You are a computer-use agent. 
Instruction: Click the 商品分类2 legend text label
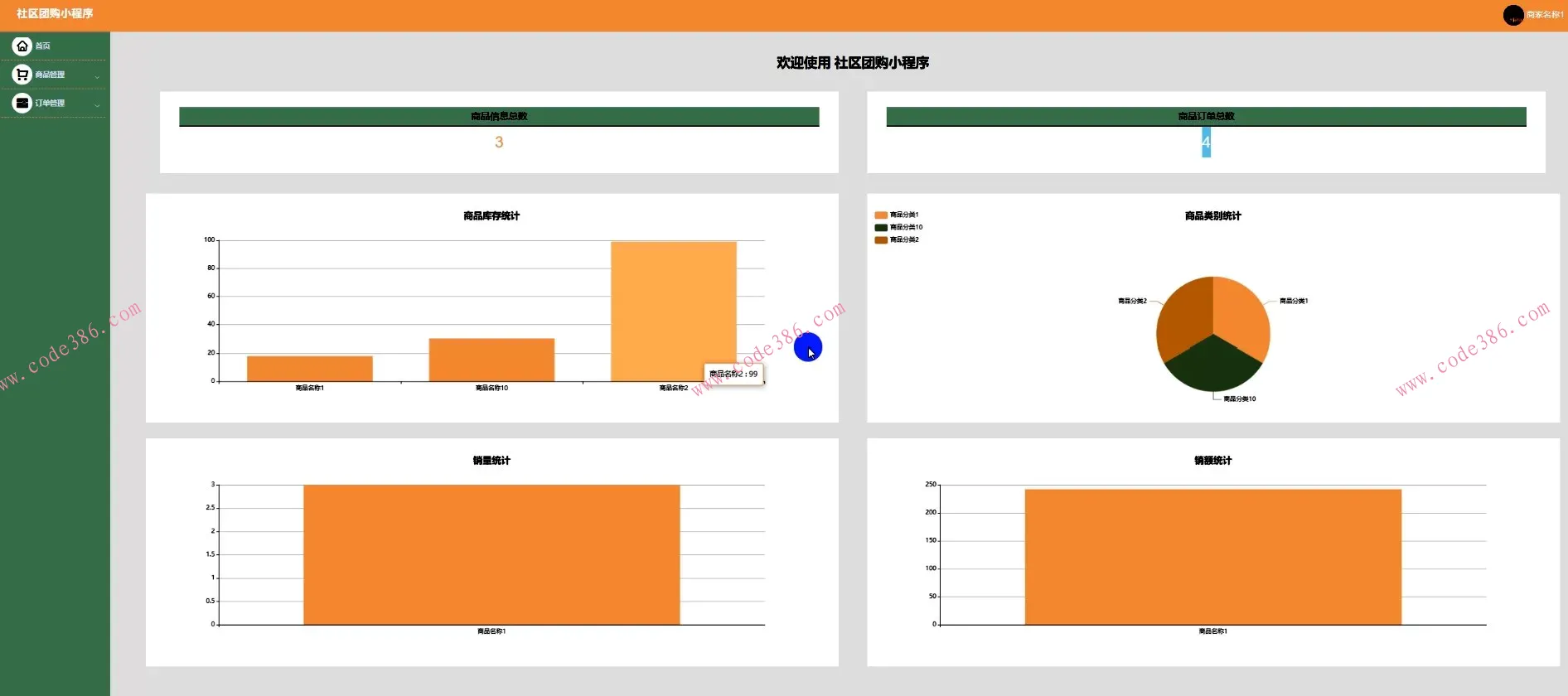[x=904, y=239]
